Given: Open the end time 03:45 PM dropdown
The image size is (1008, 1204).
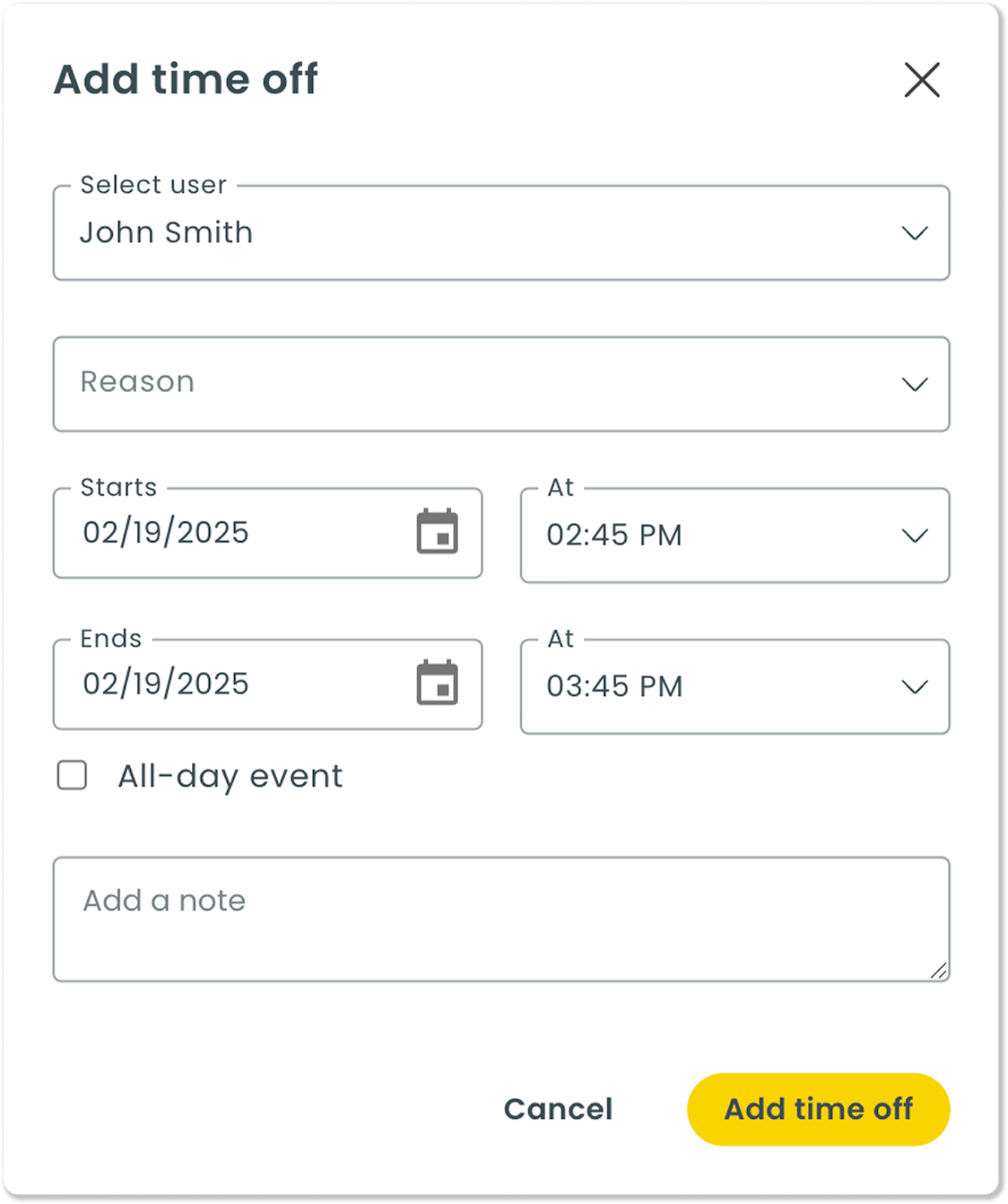Looking at the screenshot, I should tap(735, 686).
